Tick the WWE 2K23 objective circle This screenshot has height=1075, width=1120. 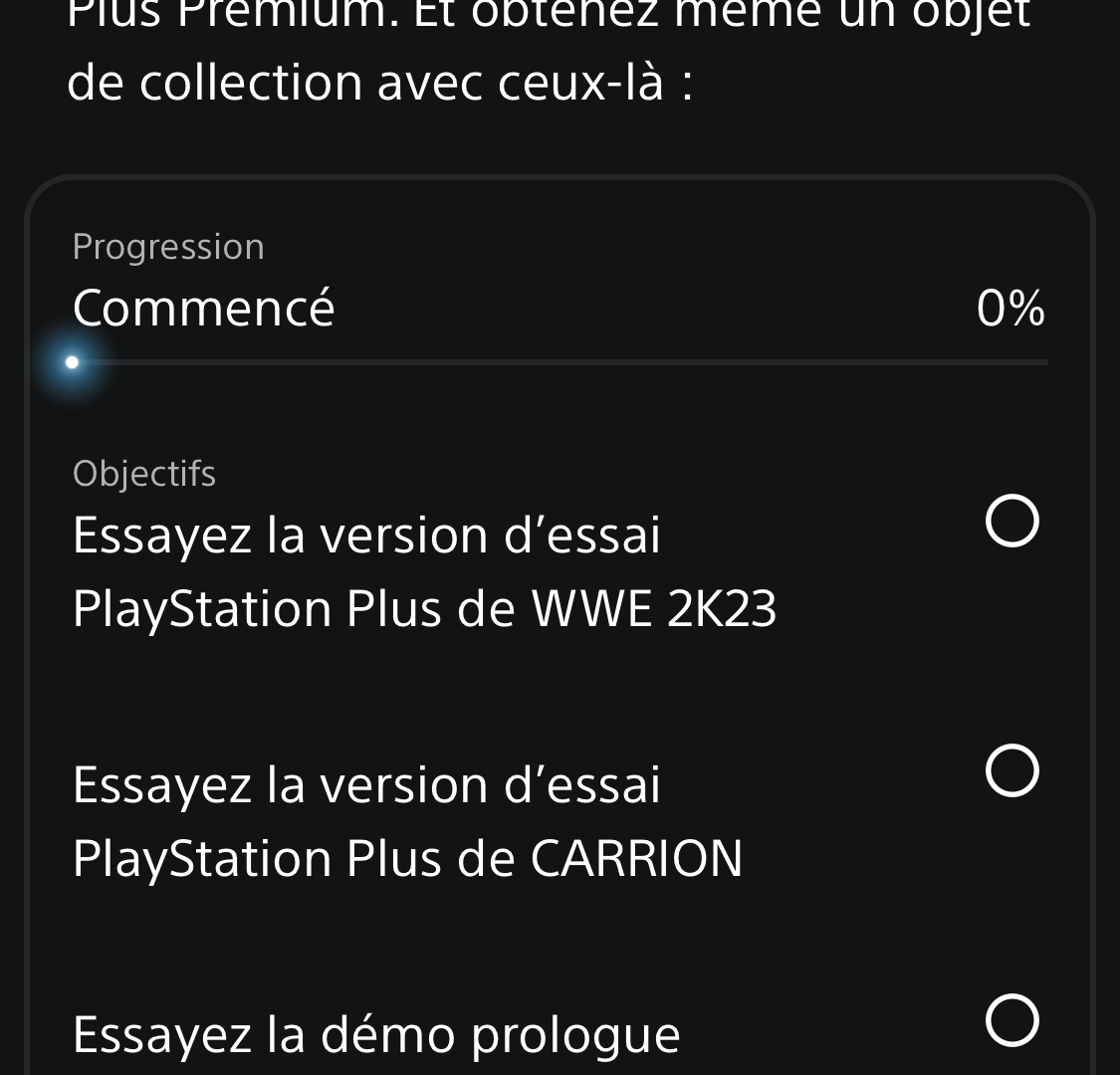[x=1011, y=521]
